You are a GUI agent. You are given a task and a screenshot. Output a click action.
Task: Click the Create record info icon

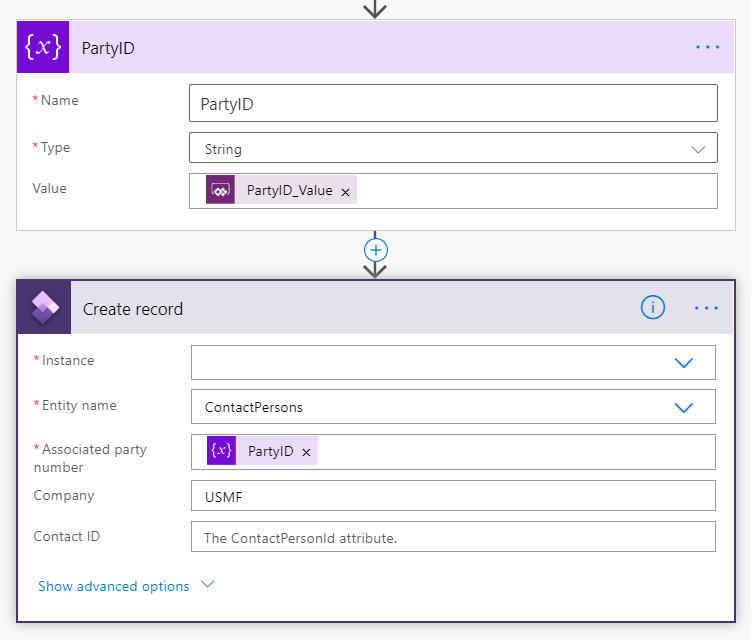tap(652, 308)
